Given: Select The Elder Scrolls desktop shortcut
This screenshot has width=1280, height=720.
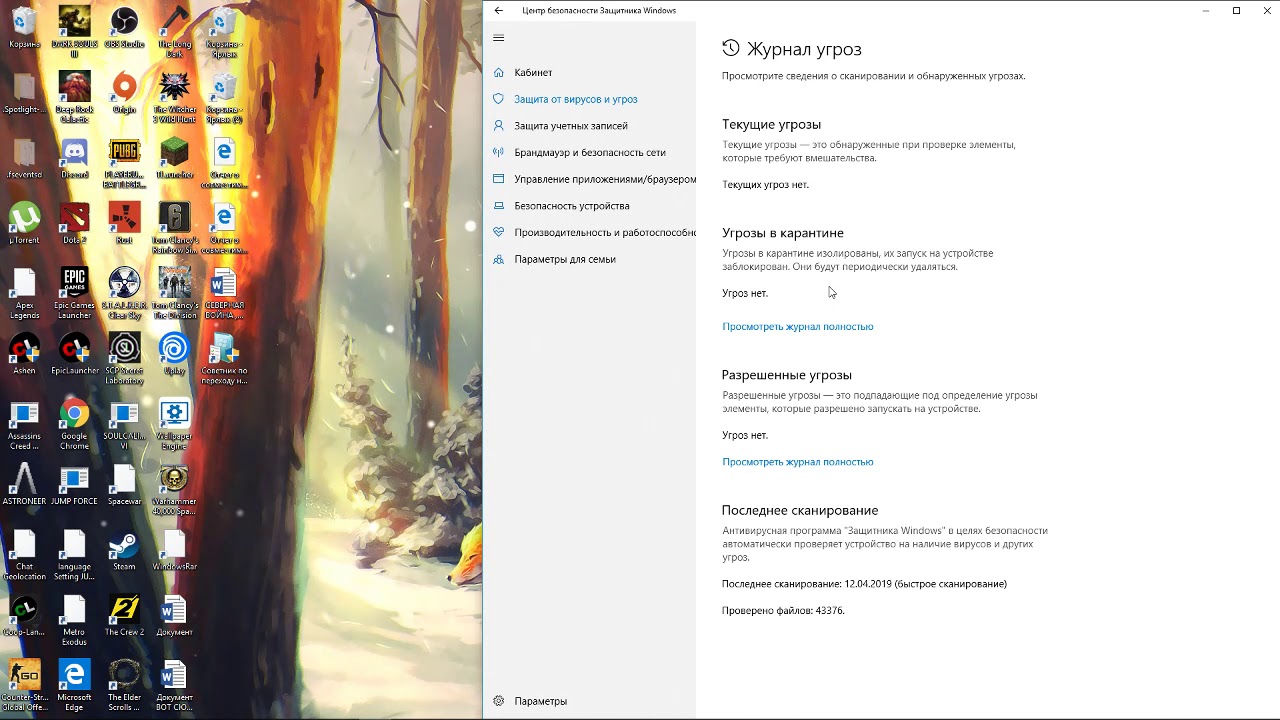Looking at the screenshot, I should pos(124,685).
